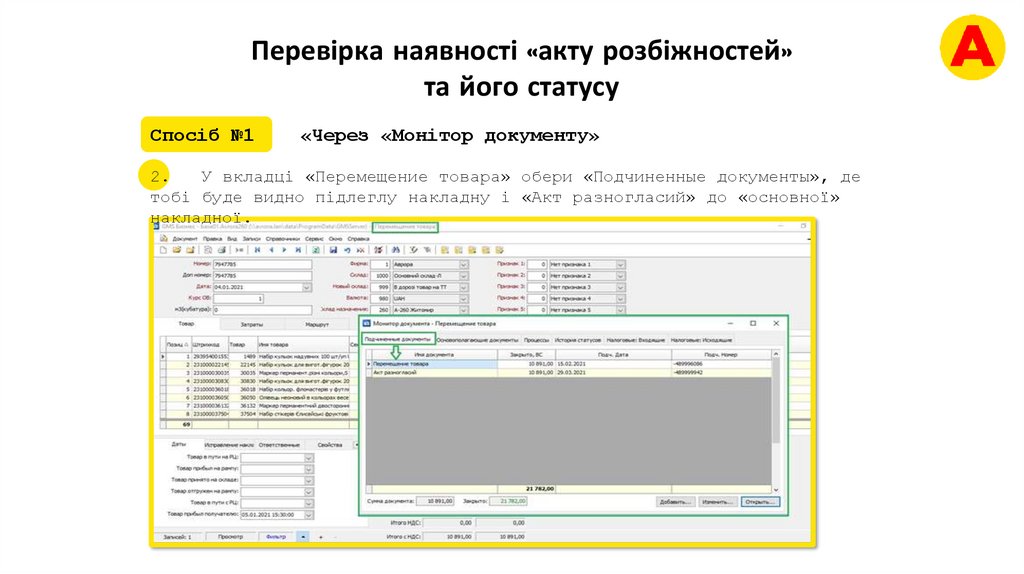Select goods row with code 30035

(258, 373)
